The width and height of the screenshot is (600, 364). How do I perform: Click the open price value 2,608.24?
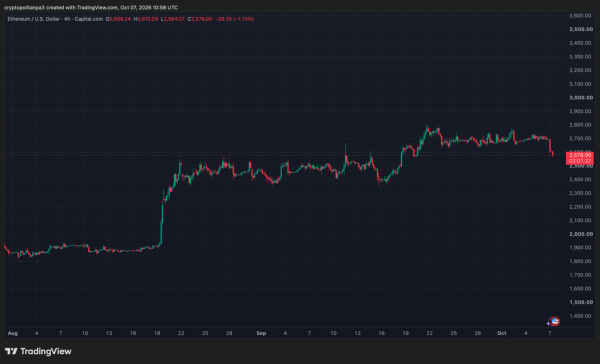[120, 19]
